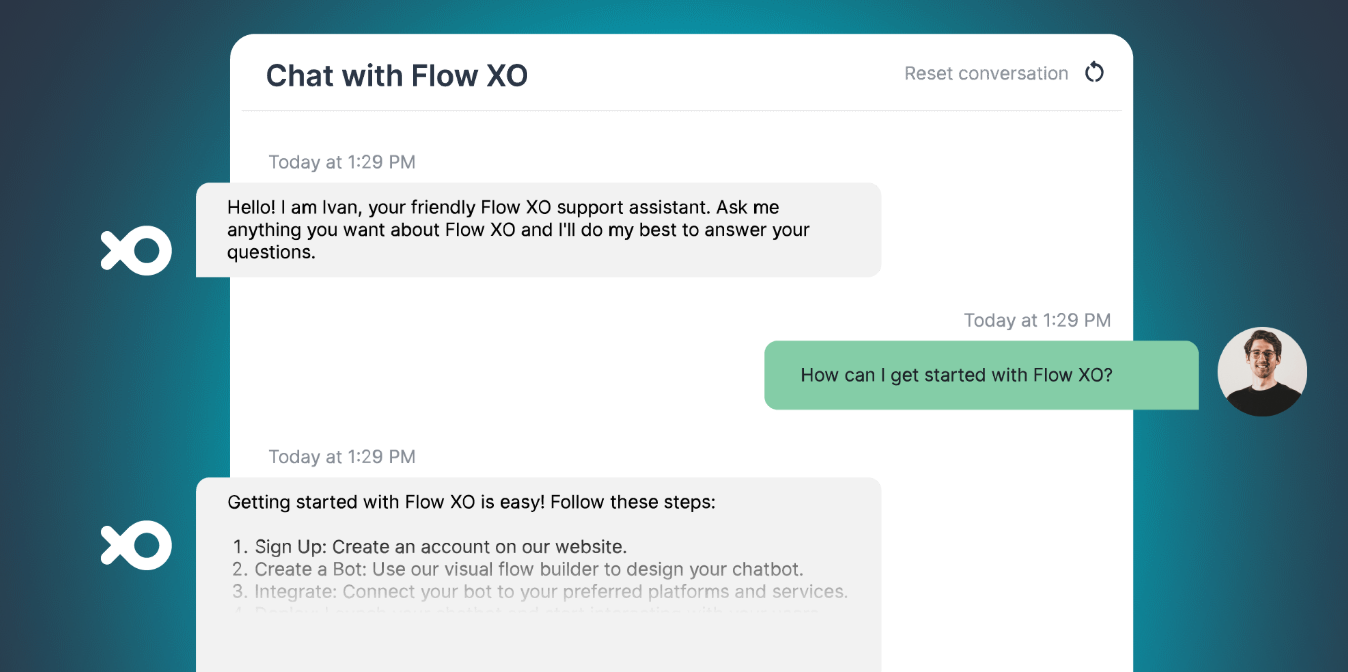Open the user's profile picture
The image size is (1348, 672).
pyautogui.click(x=1262, y=371)
